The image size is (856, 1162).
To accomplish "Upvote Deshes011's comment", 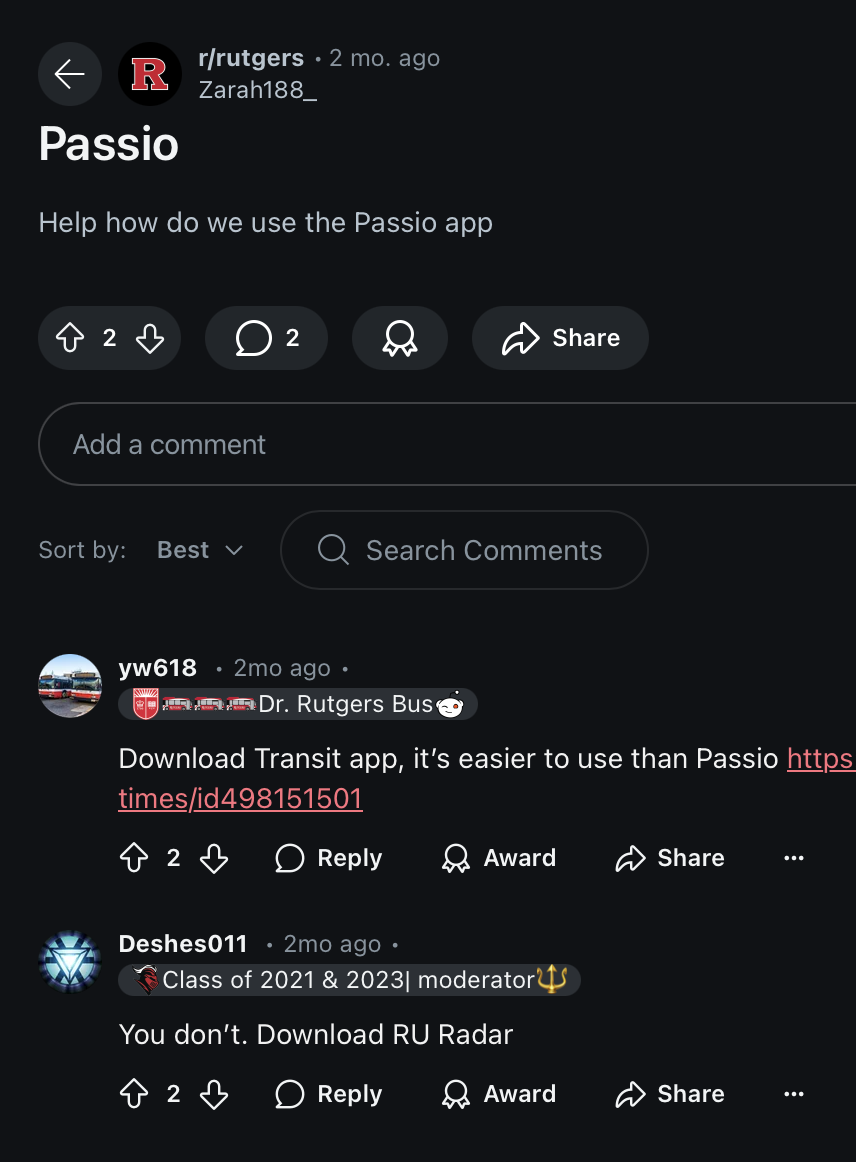I will 134,1094.
